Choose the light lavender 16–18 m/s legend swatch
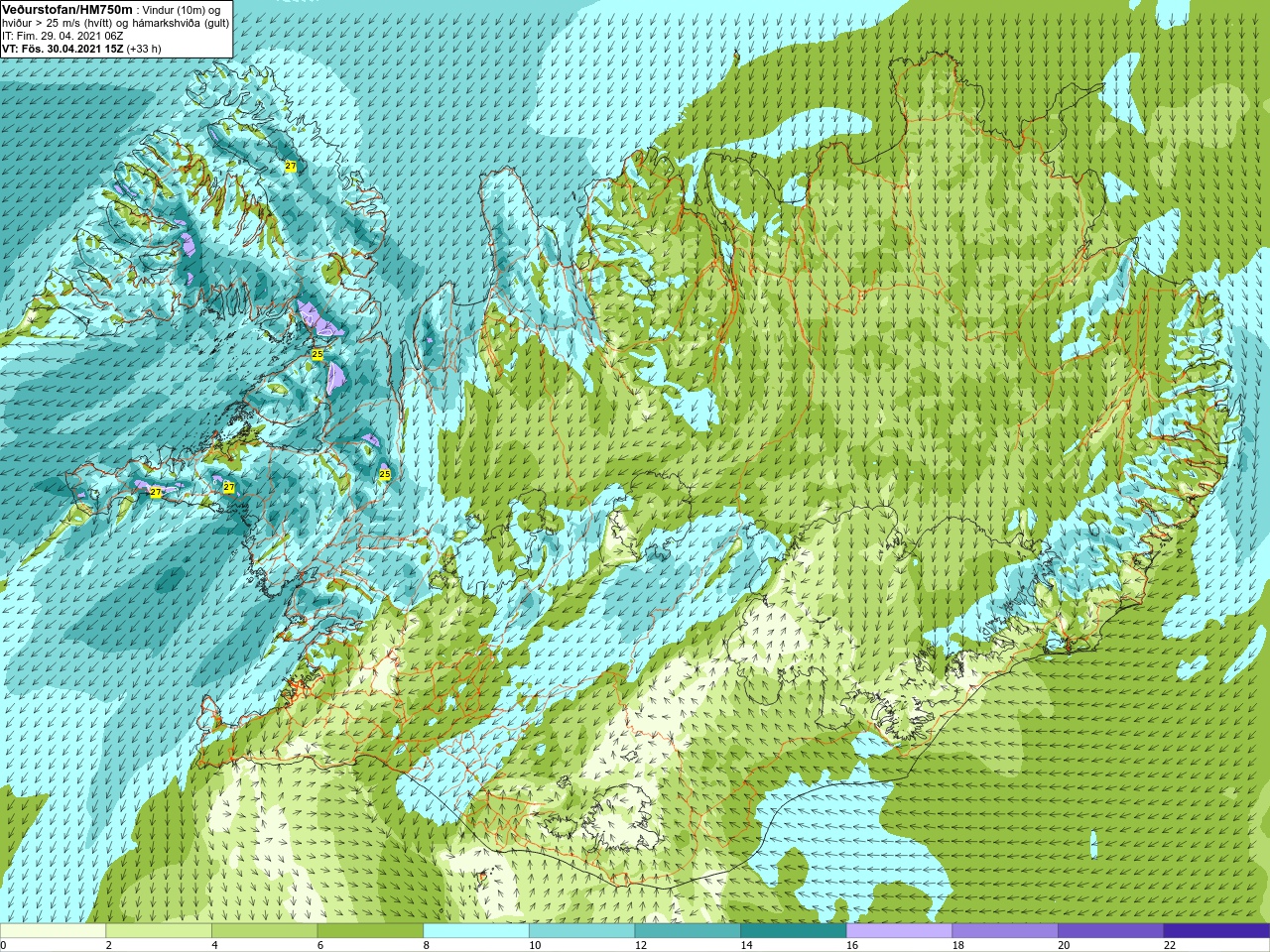This screenshot has width=1270, height=952. pos(900,931)
